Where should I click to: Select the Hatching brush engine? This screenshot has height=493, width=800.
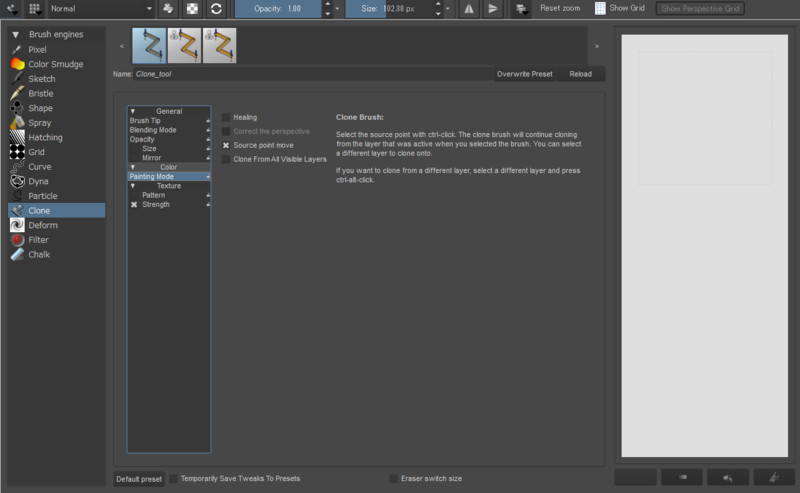click(56, 137)
